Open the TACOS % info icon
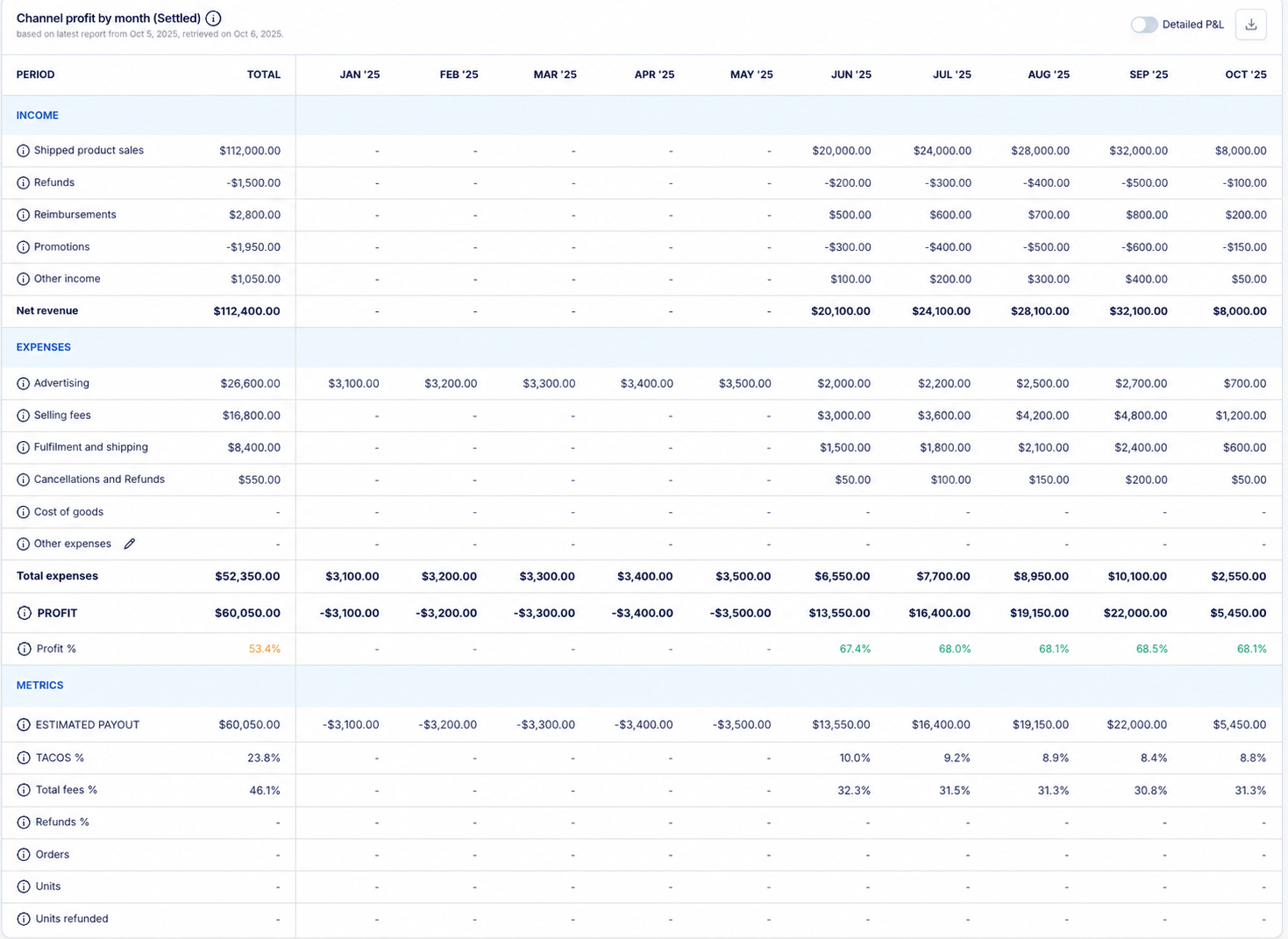Viewport: 1288px width, 939px height. click(x=24, y=758)
